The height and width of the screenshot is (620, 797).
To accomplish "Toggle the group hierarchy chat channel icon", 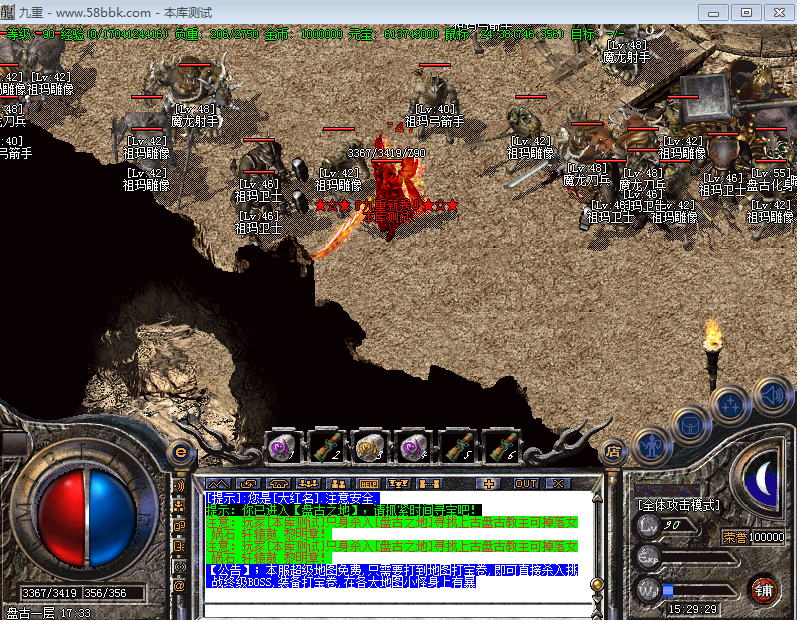I will point(179,506).
